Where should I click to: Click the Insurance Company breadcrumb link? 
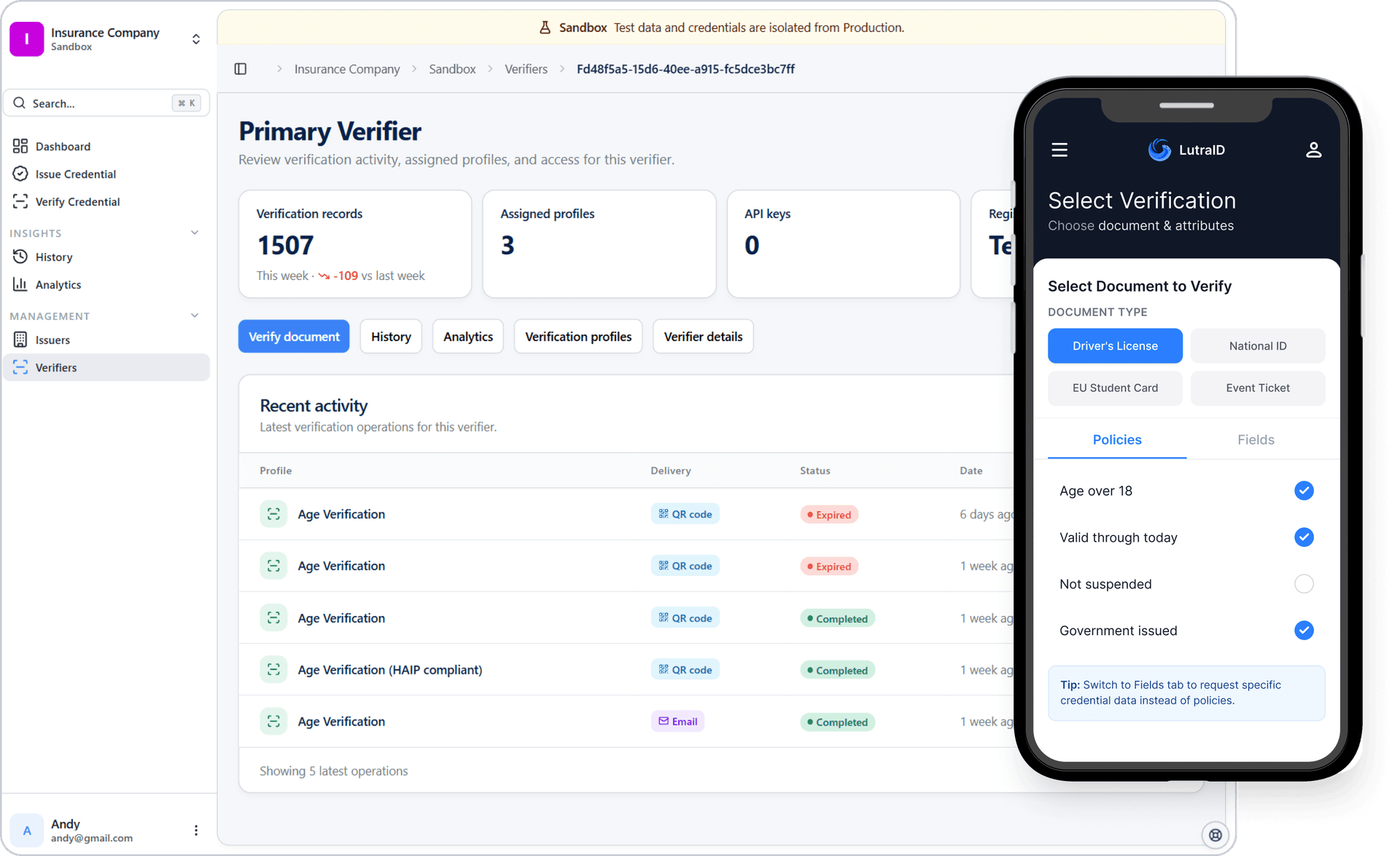click(347, 69)
